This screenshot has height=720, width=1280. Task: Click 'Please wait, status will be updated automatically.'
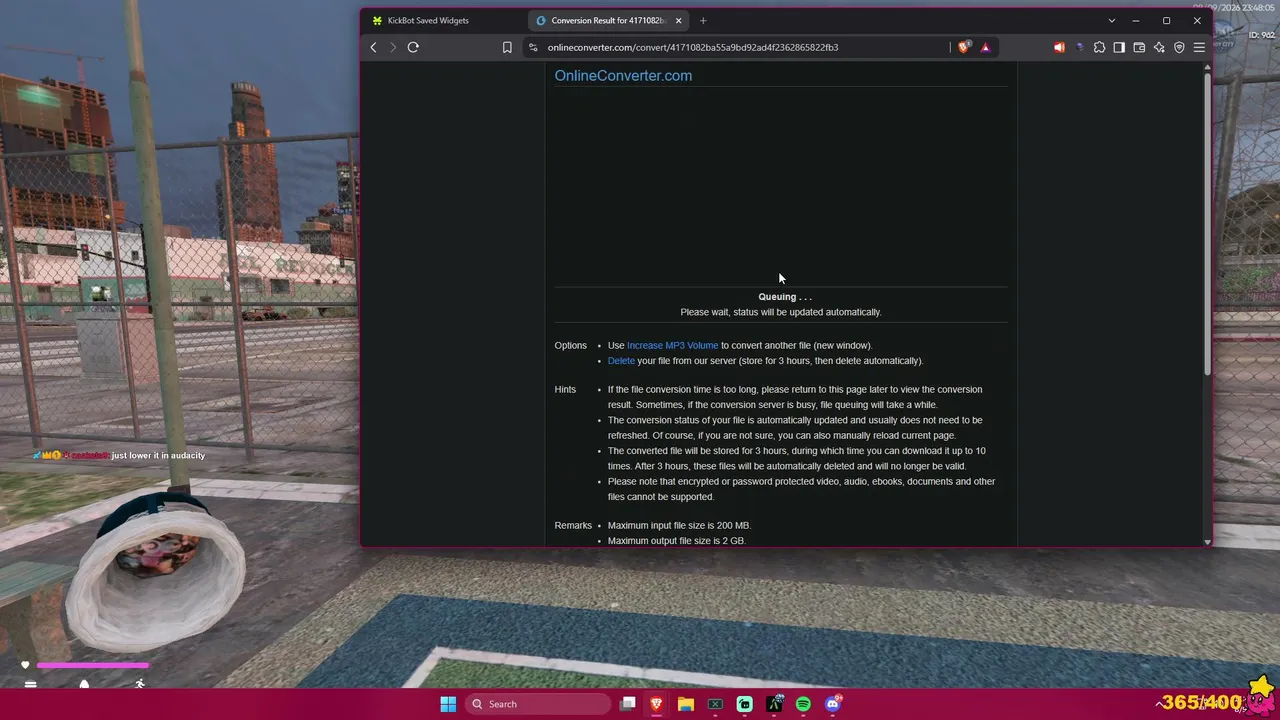[x=781, y=312]
